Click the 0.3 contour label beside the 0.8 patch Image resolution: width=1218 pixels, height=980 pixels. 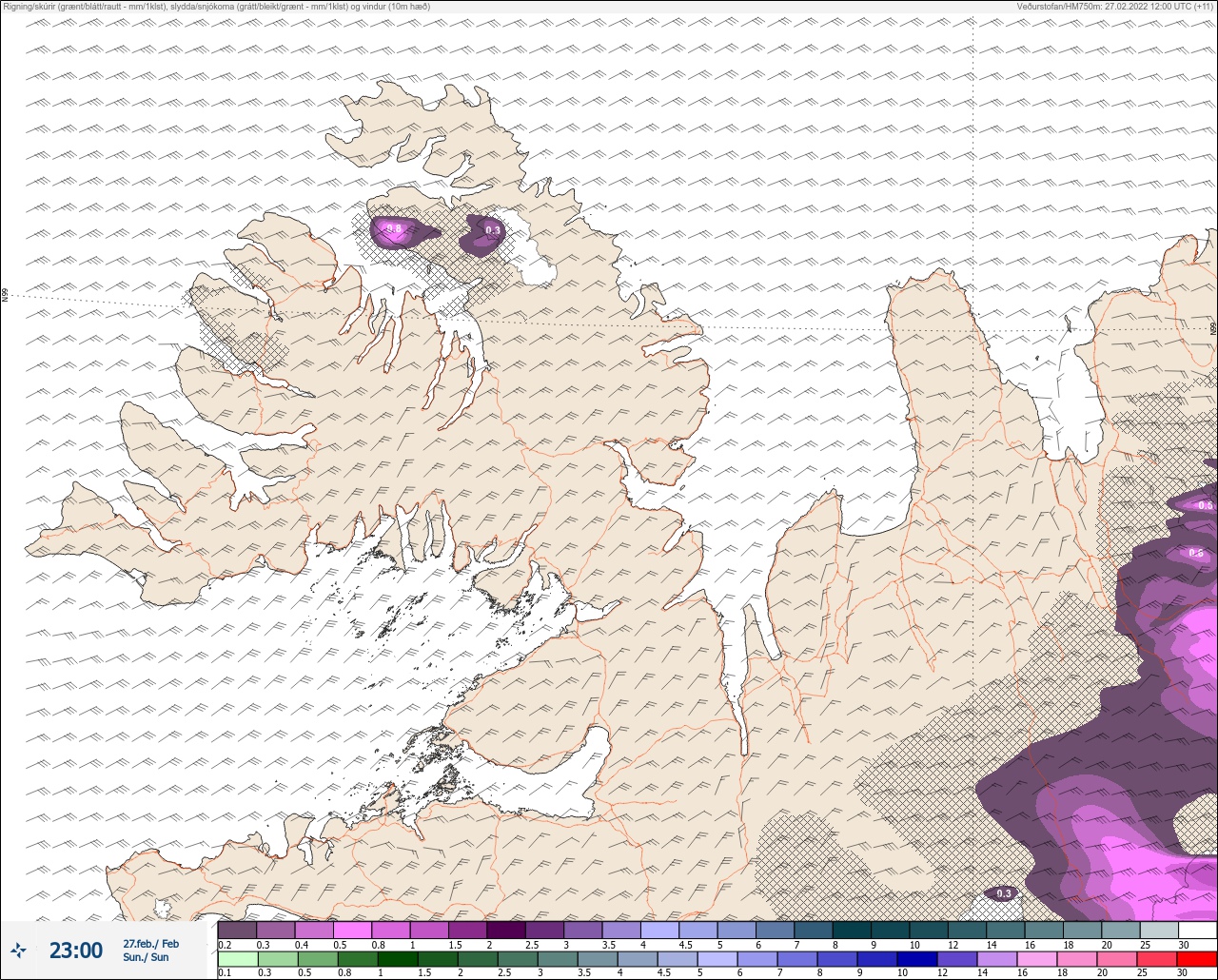(492, 230)
